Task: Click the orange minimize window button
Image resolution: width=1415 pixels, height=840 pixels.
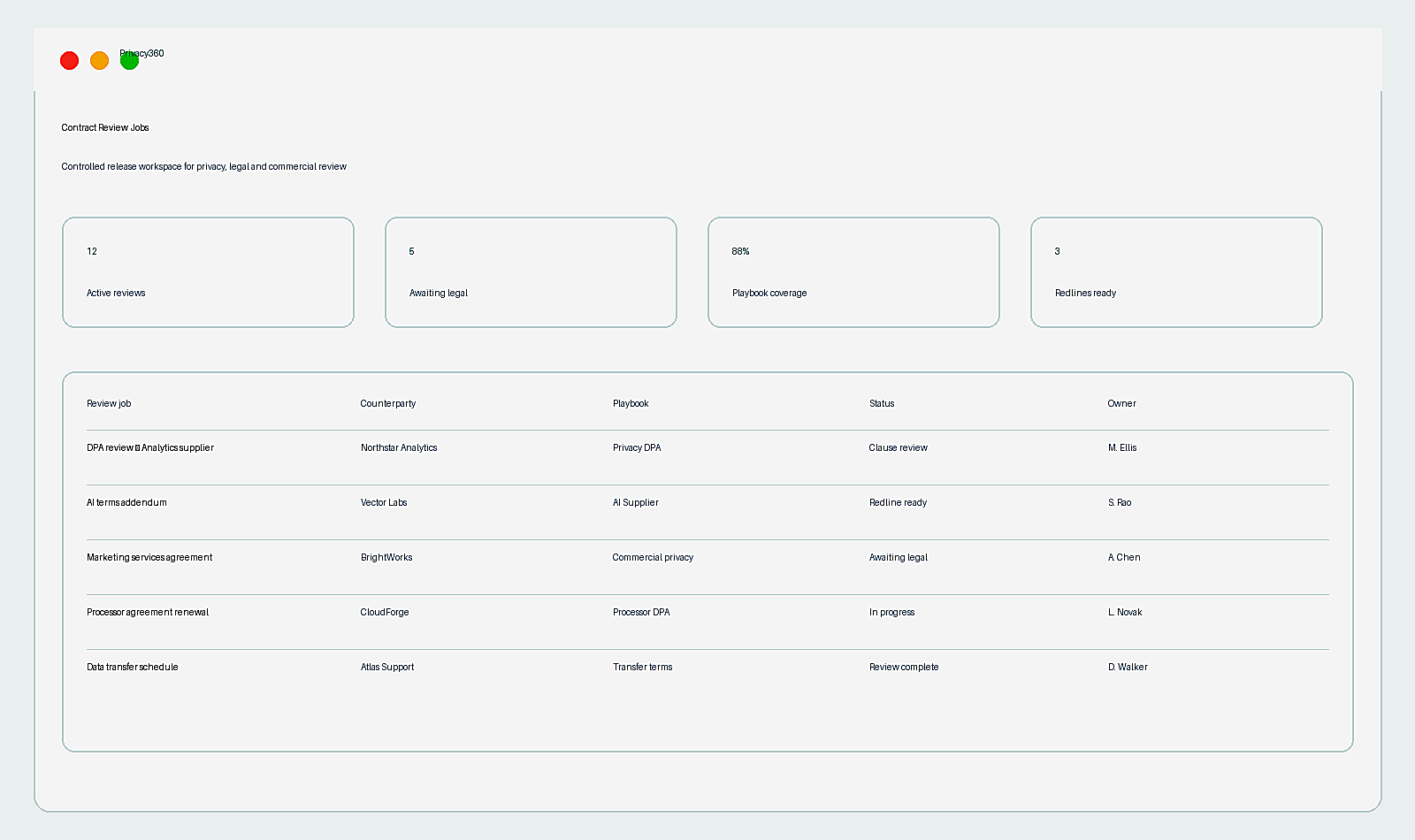Action: click(x=99, y=60)
